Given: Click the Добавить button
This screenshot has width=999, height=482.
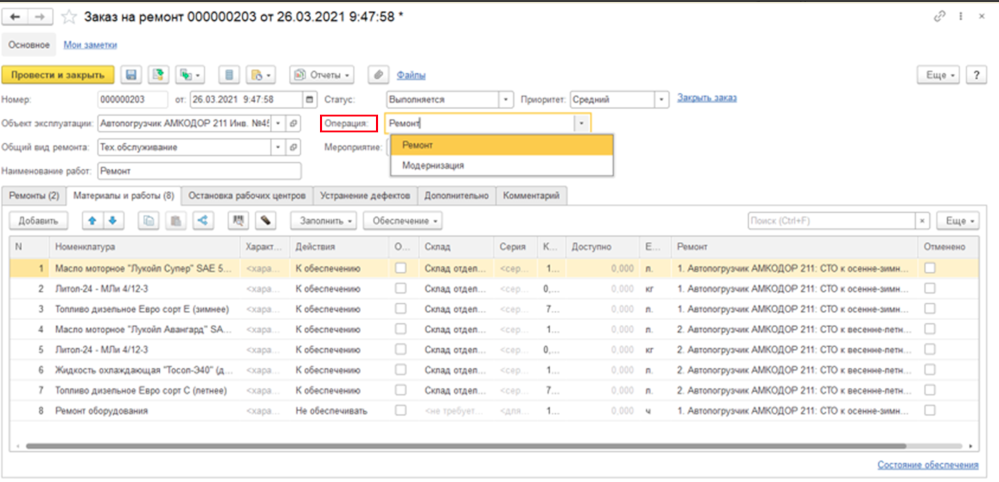Looking at the screenshot, I should pyautogui.click(x=38, y=220).
